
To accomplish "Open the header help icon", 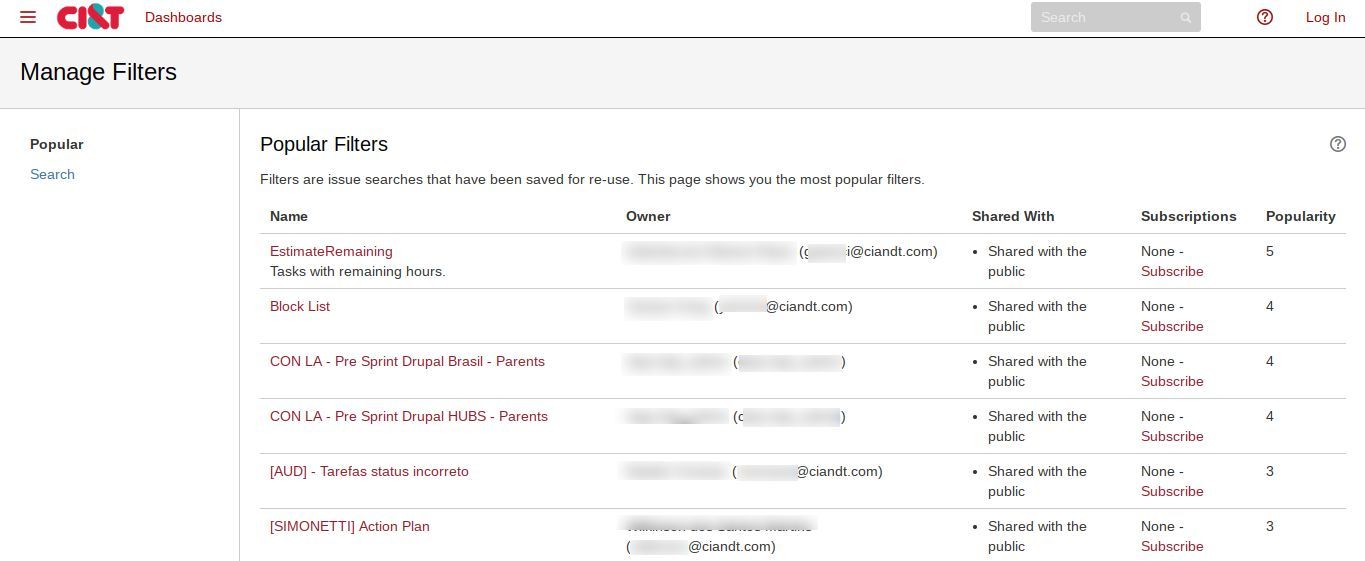I will [x=1265, y=17].
